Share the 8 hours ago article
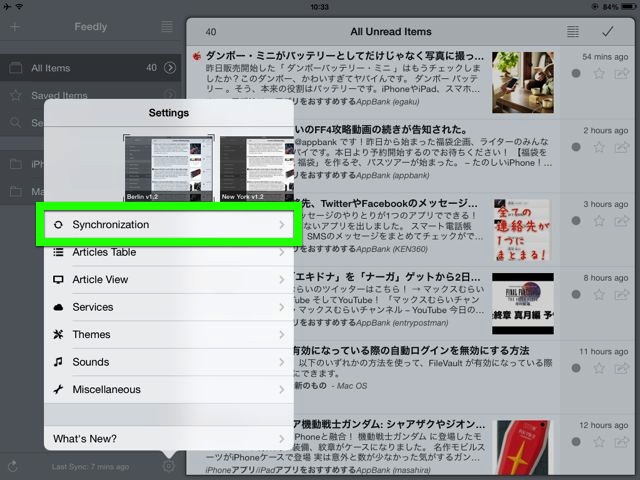 click(622, 294)
